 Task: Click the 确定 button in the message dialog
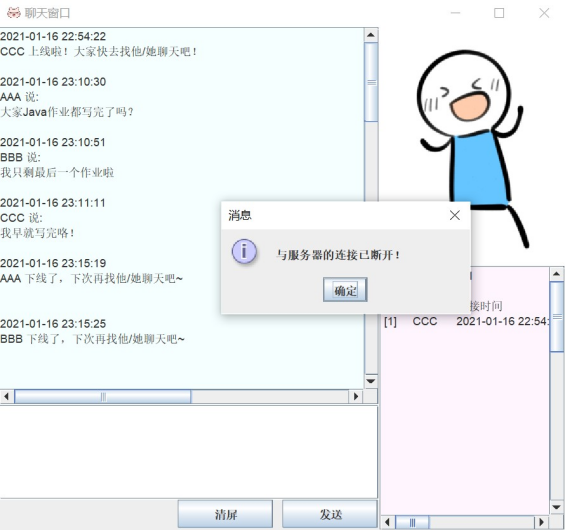345,290
